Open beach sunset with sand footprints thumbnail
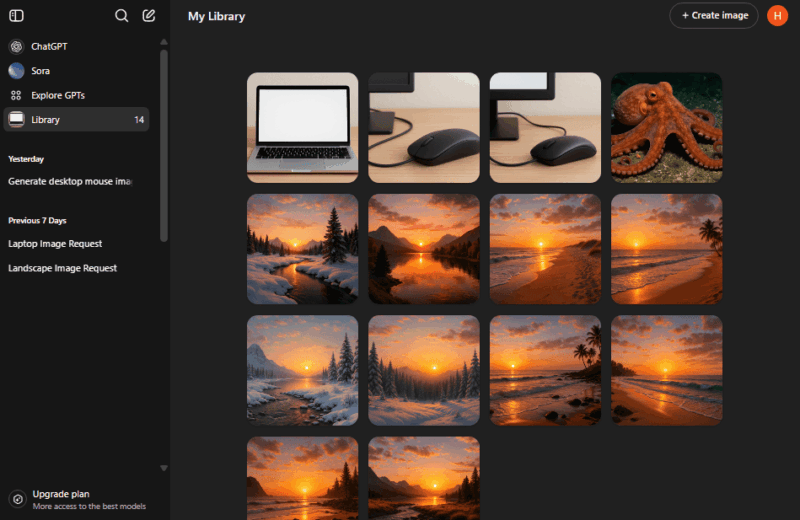Viewport: 800px width, 520px height. [545, 249]
